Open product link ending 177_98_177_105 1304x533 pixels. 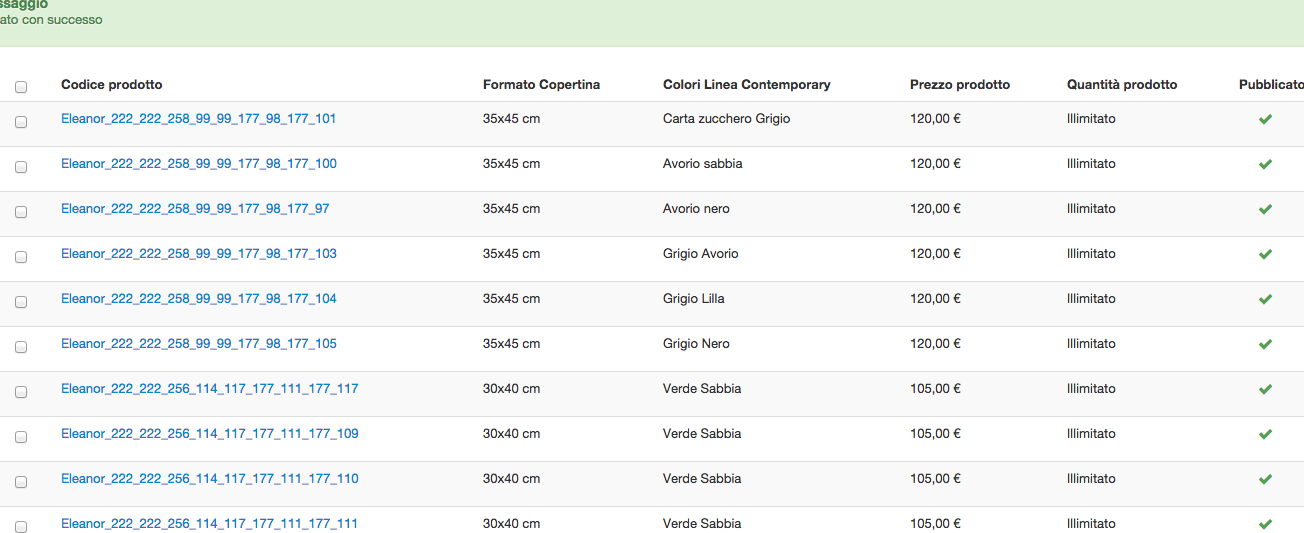[199, 344]
